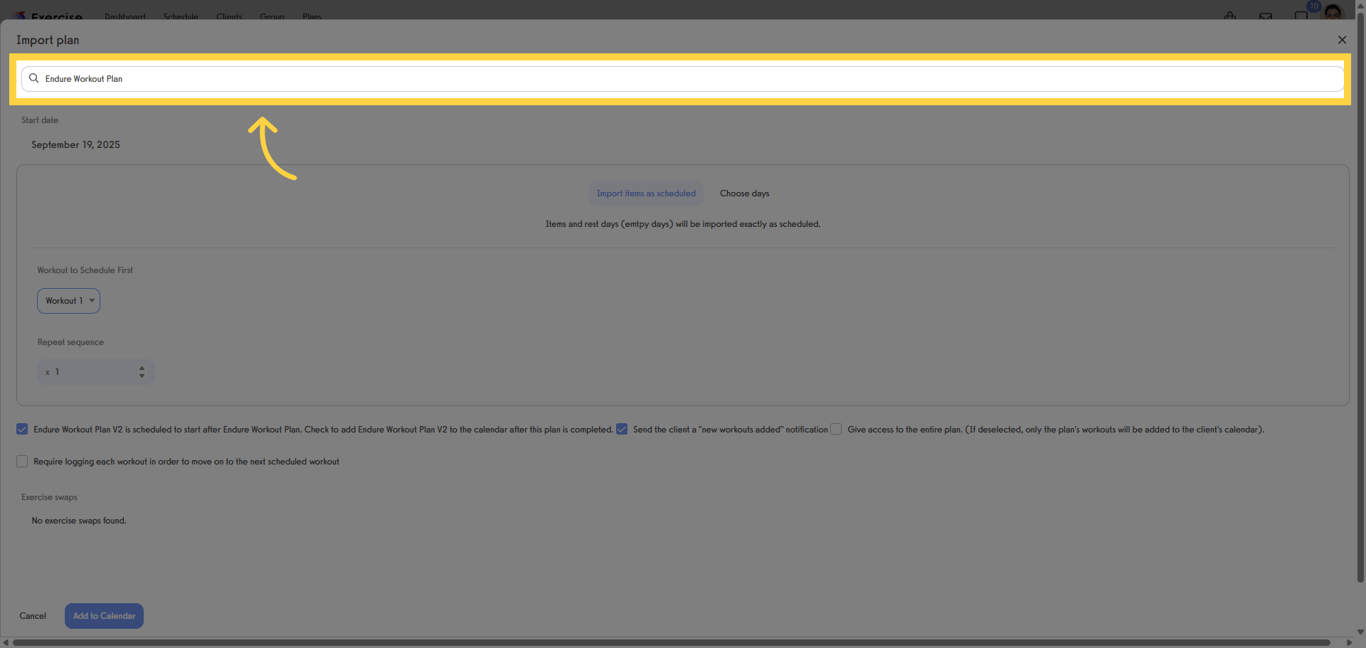Click the horizontal scrollbar at the bottom
1366x648 pixels.
point(670,642)
